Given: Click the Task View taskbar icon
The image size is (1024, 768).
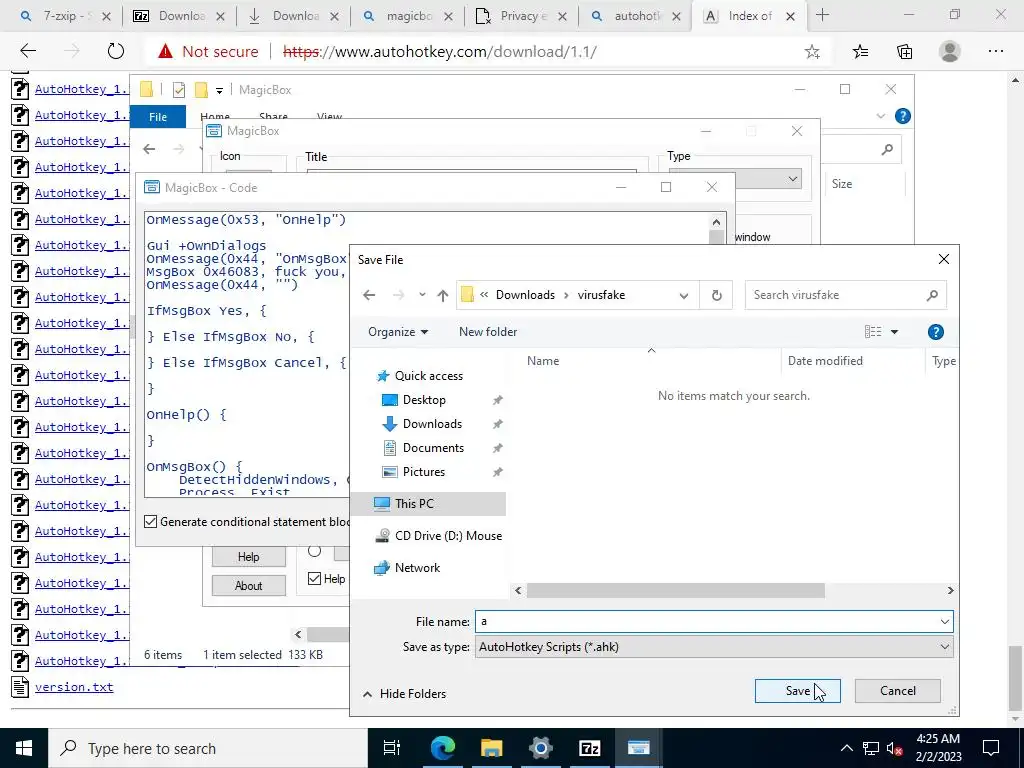Looking at the screenshot, I should coord(392,748).
